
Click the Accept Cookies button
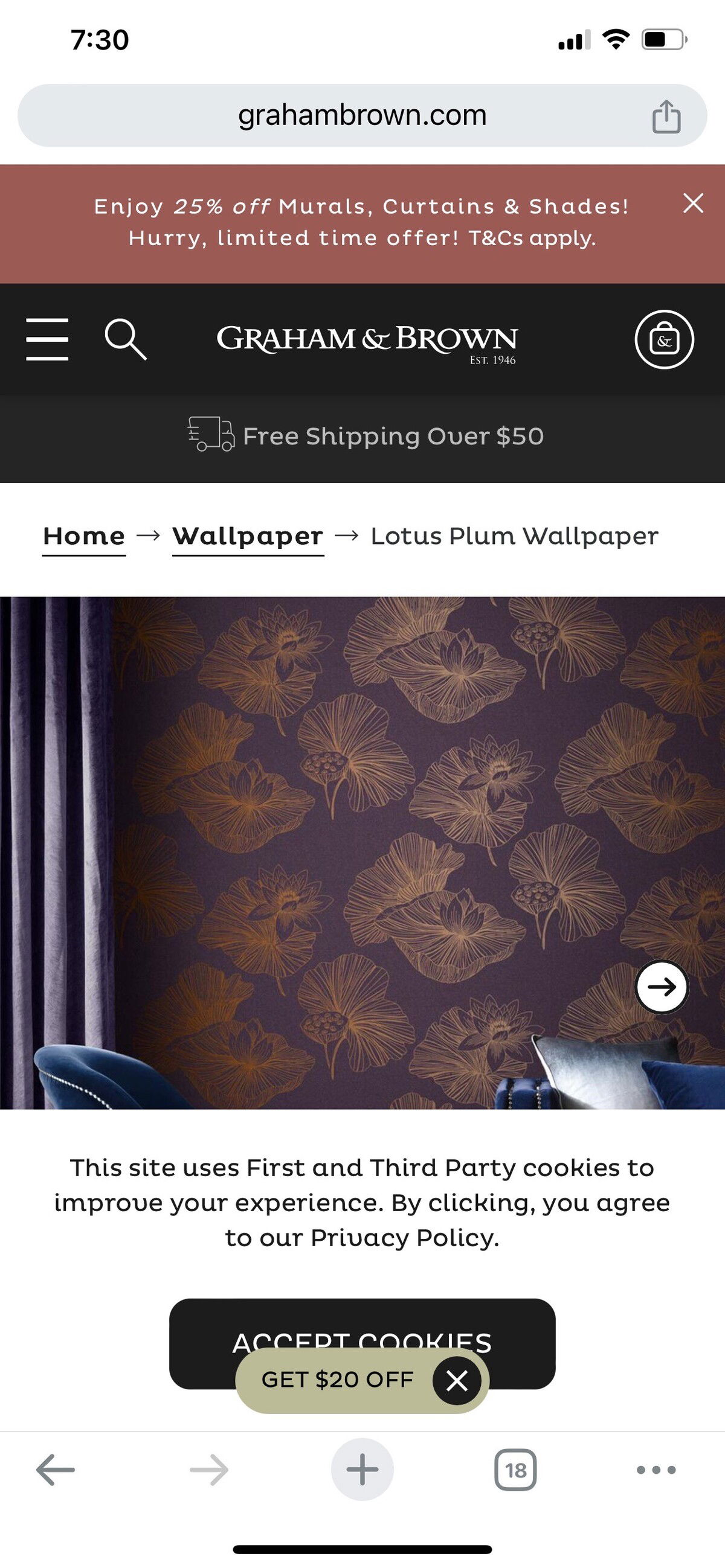(362, 1344)
